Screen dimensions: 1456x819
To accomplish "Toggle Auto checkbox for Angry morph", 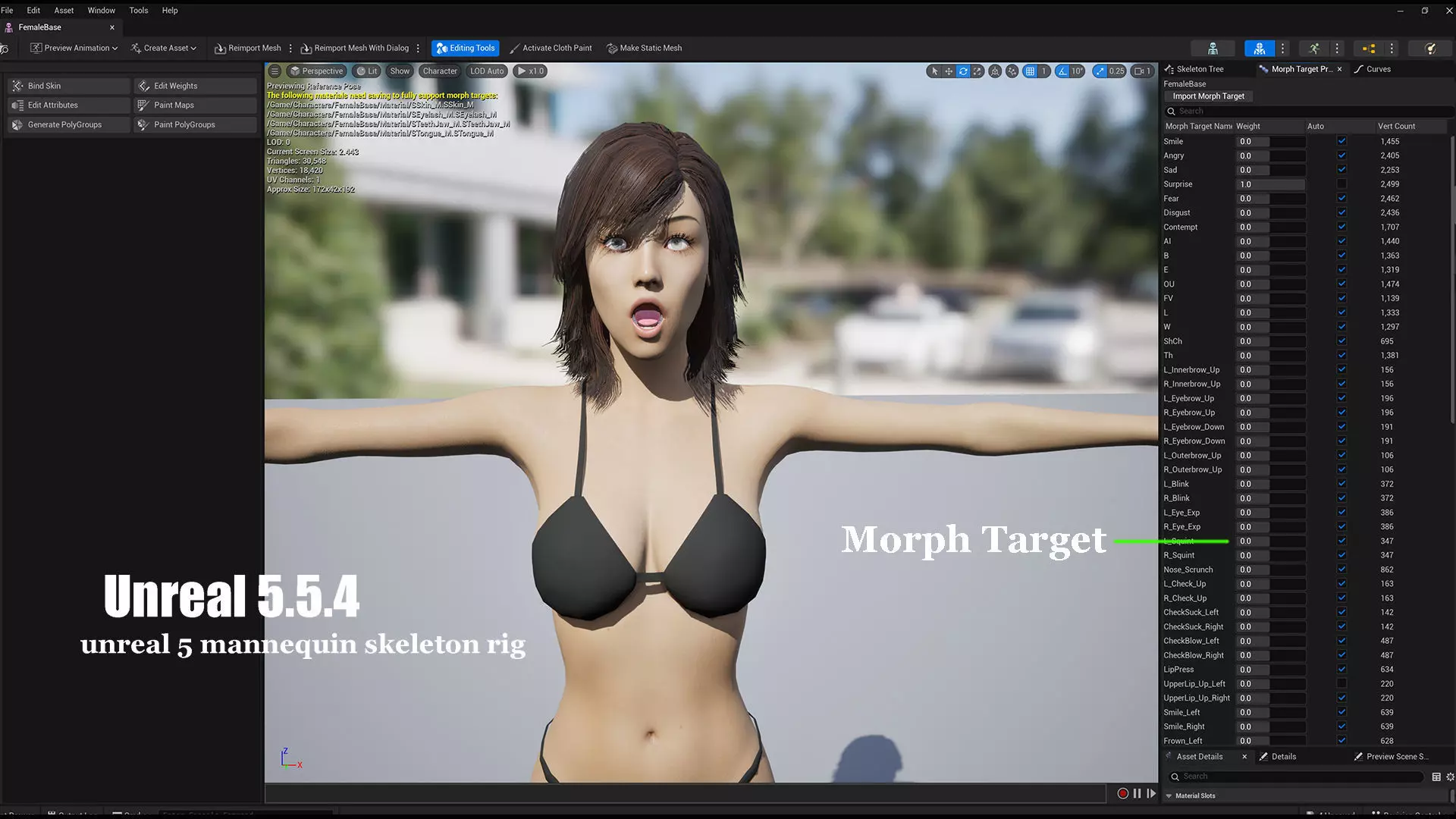I will 1341,155.
